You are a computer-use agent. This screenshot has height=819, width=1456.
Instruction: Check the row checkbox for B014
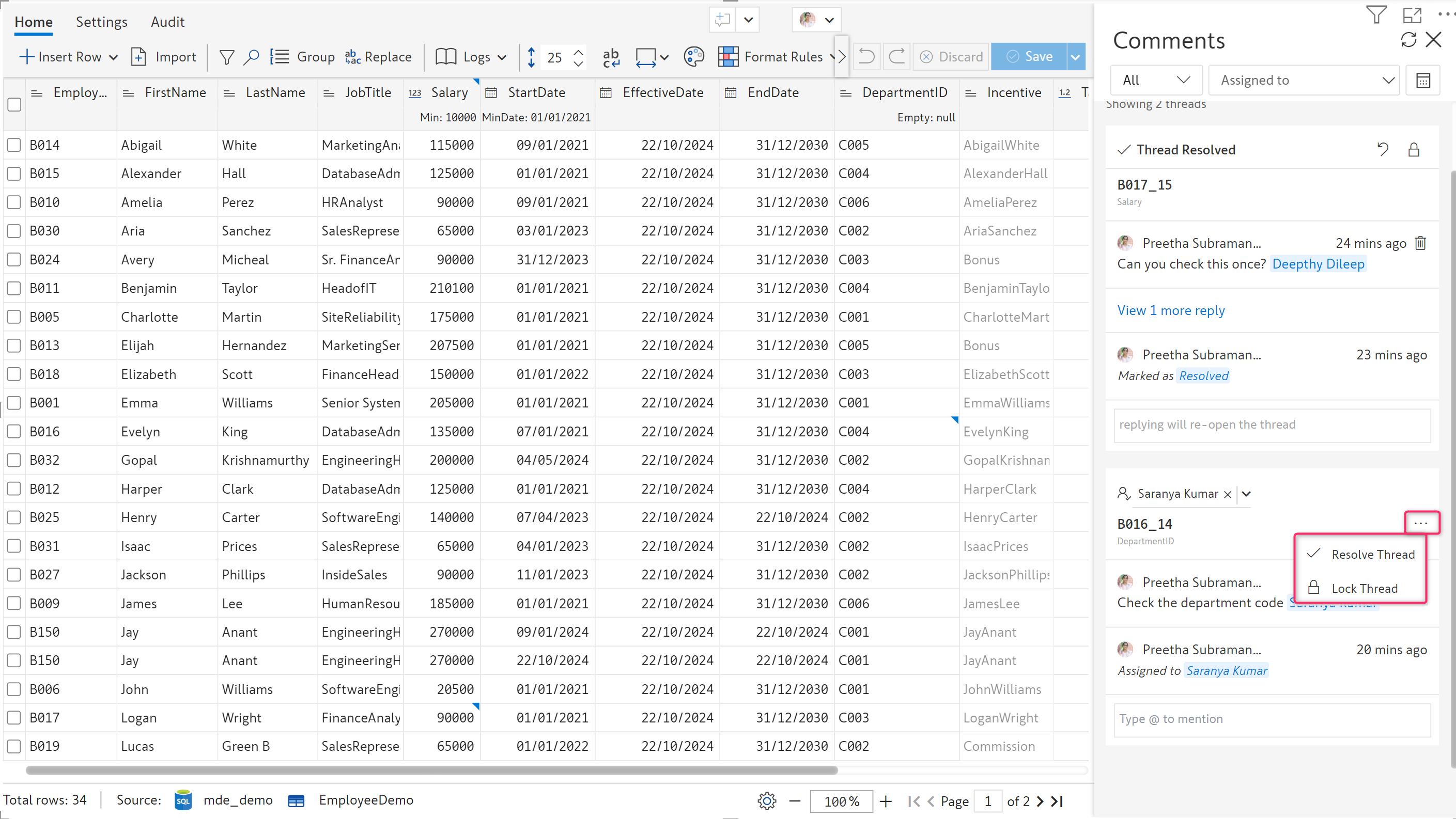(x=14, y=145)
